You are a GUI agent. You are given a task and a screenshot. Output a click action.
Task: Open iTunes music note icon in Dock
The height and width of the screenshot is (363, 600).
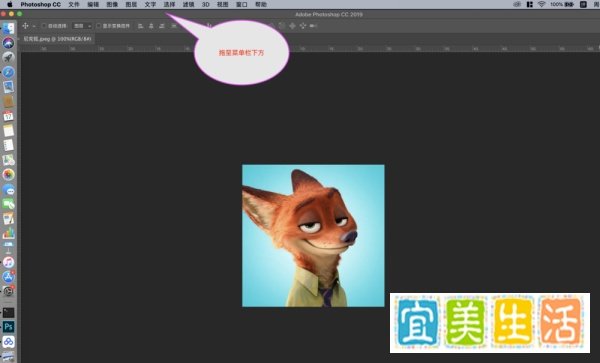pyautogui.click(x=8, y=262)
